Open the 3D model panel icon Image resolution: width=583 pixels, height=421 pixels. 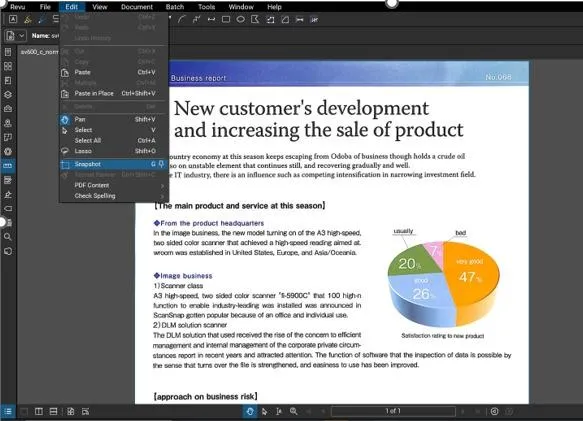click(x=8, y=251)
